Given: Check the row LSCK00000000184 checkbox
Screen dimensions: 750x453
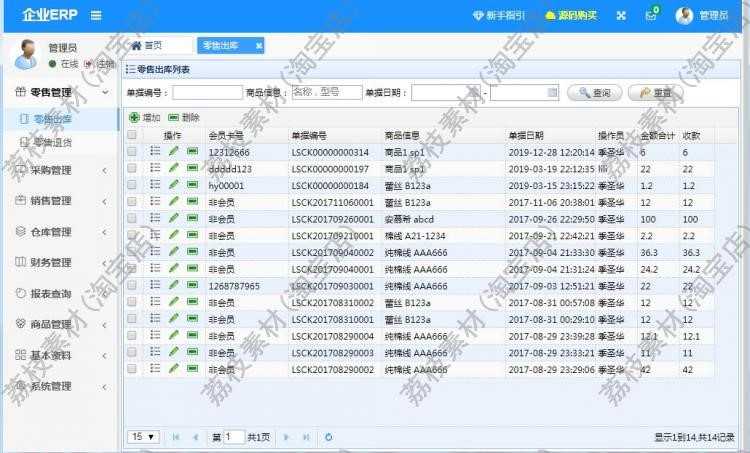Looking at the screenshot, I should coord(132,185).
